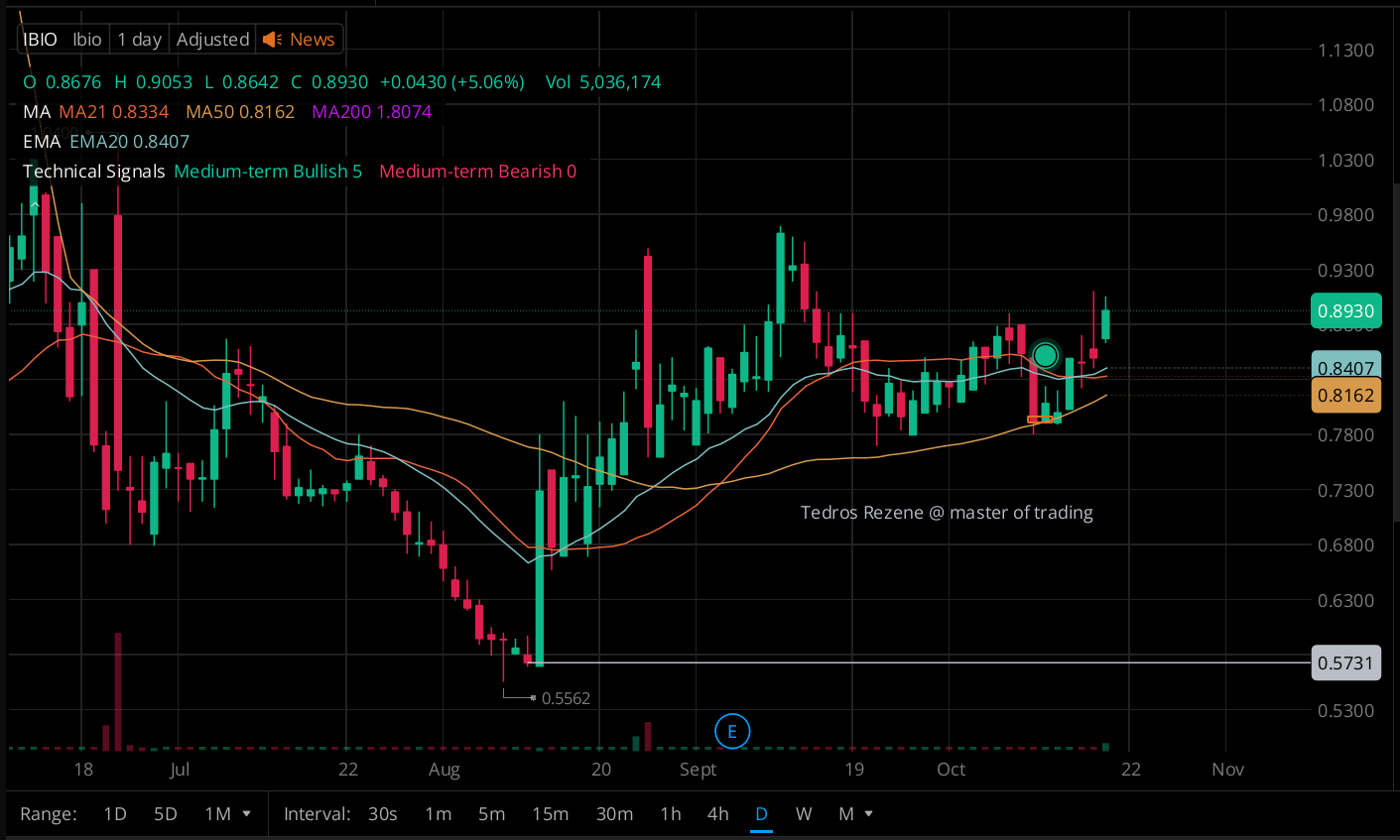Click the 0.8162 MA50 price tag

tap(1345, 396)
